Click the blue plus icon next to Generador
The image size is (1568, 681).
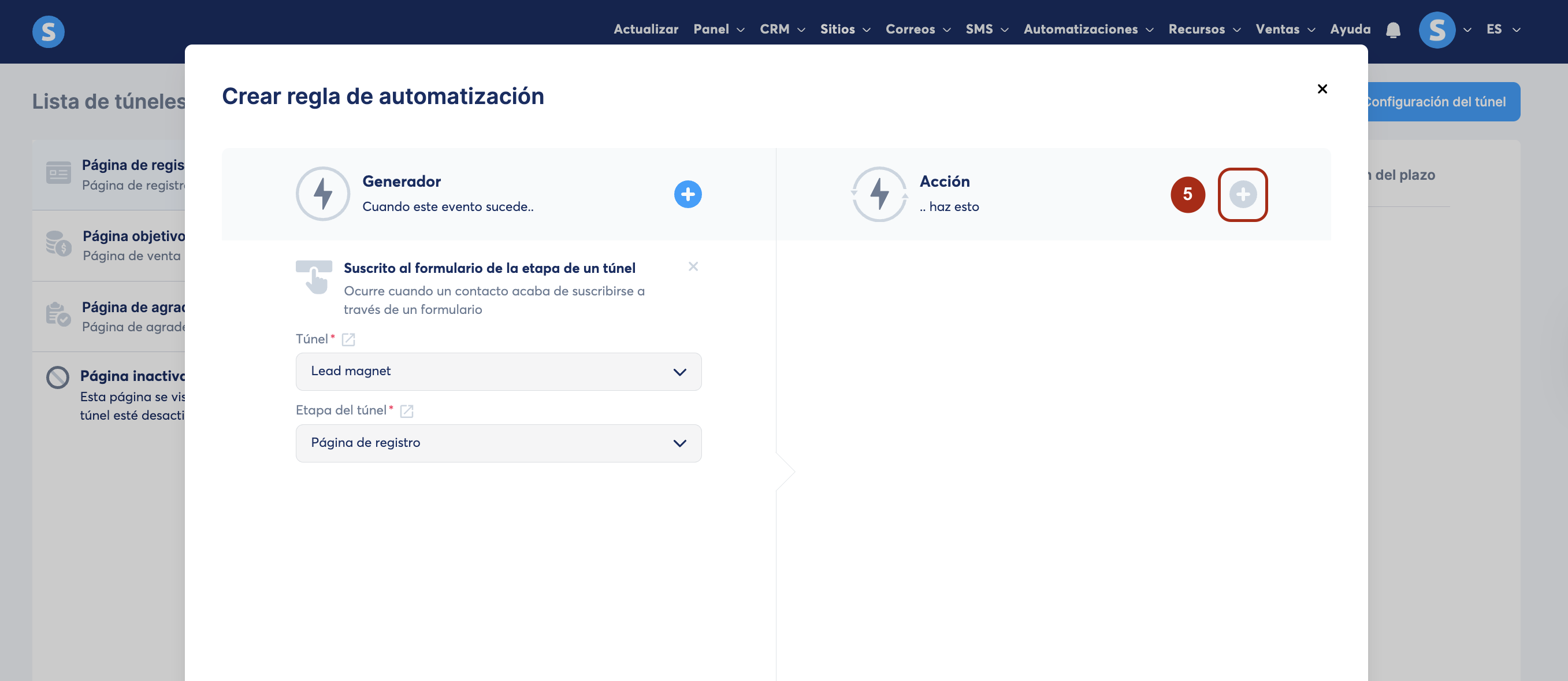(688, 194)
